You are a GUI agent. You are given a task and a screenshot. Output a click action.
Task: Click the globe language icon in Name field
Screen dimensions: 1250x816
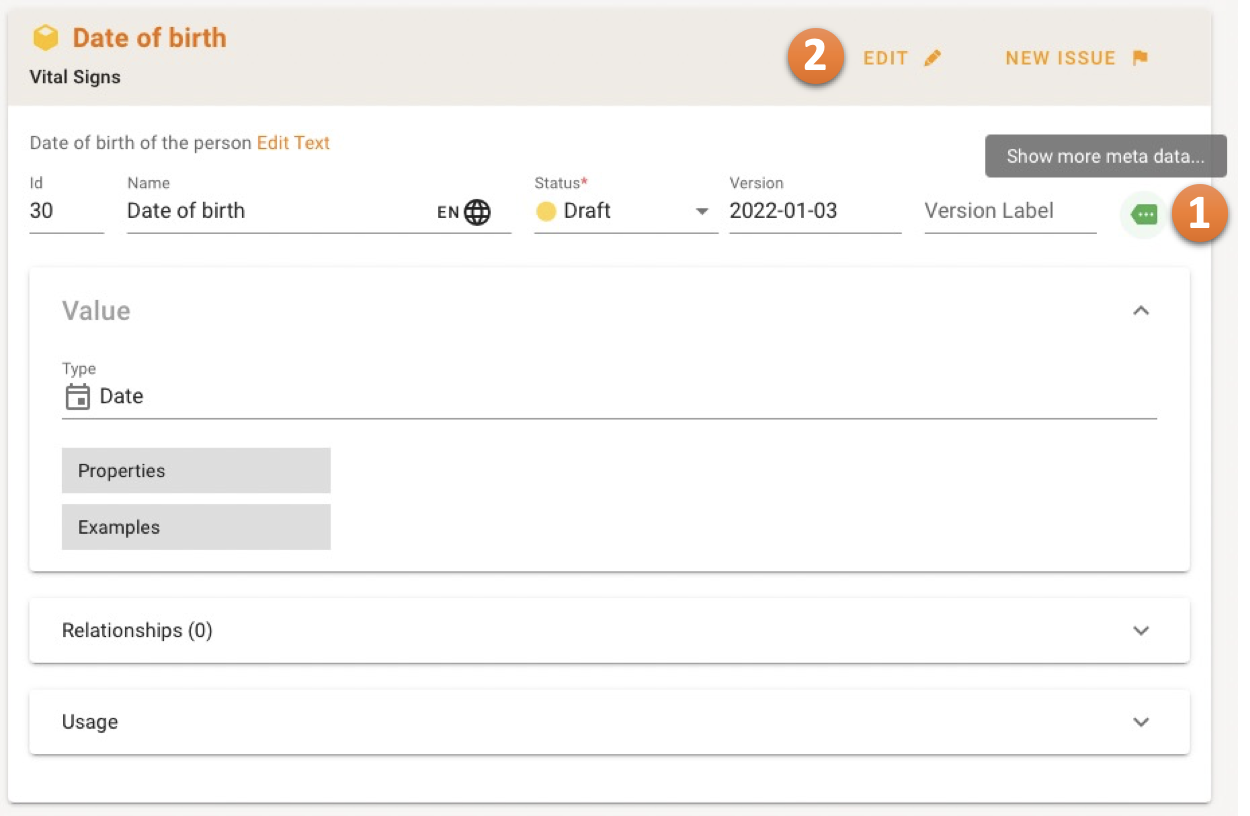(x=477, y=212)
